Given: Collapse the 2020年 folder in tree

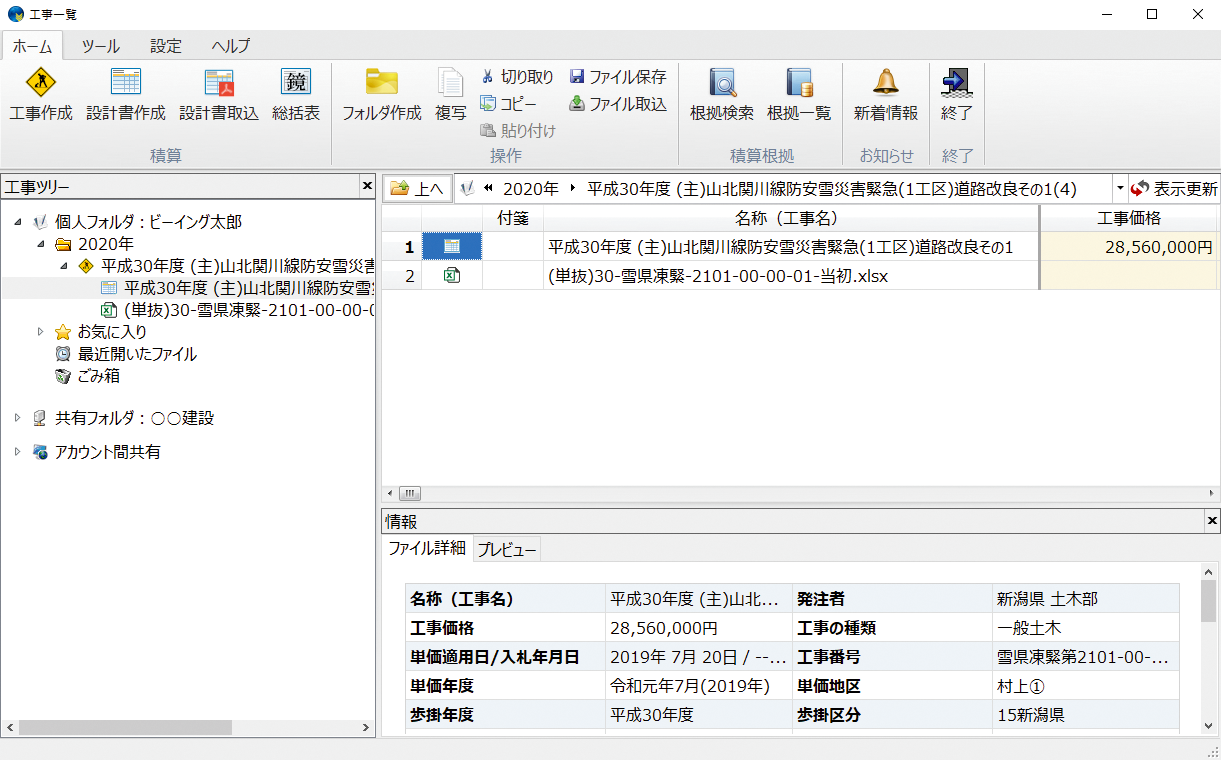Looking at the screenshot, I should 41,244.
